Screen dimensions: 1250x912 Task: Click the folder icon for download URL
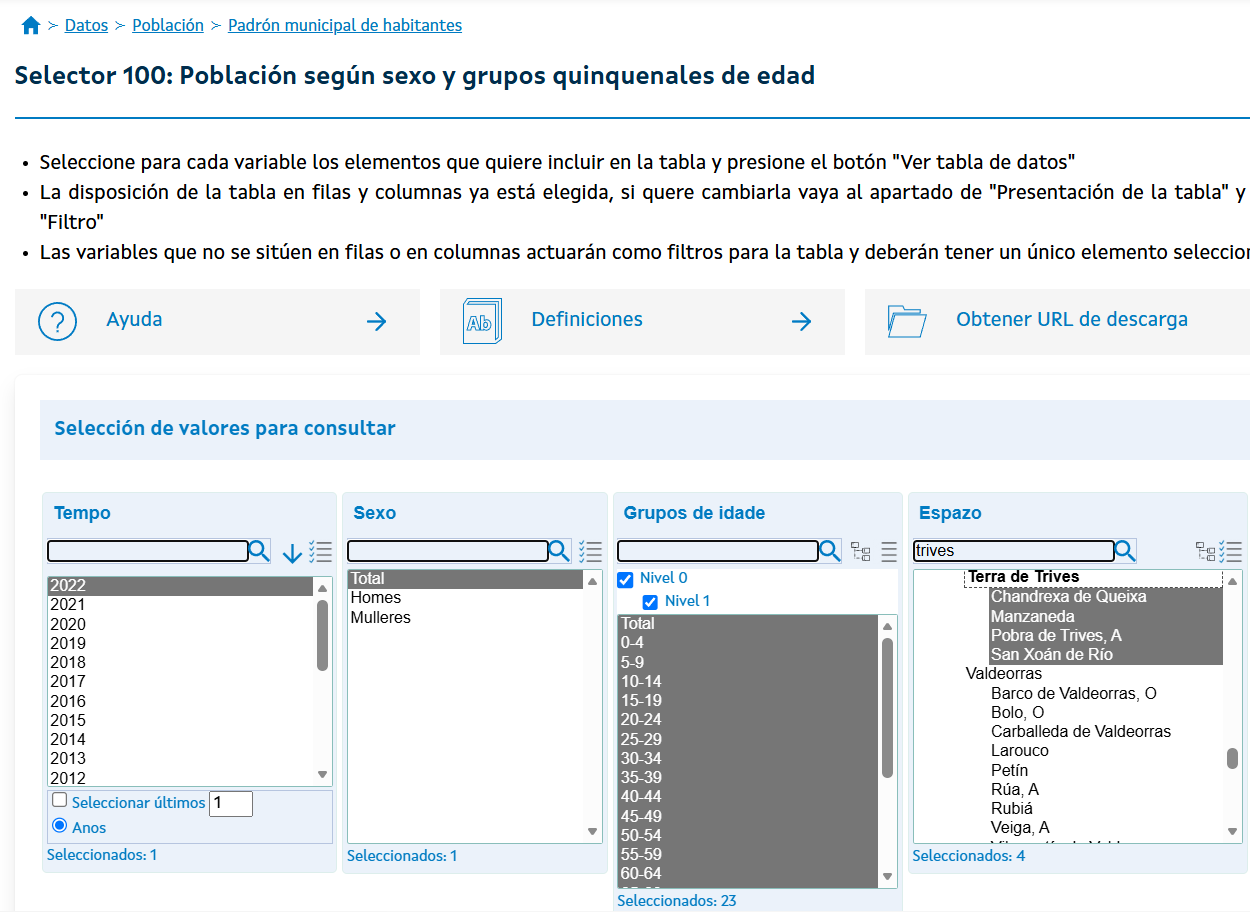[x=908, y=321]
